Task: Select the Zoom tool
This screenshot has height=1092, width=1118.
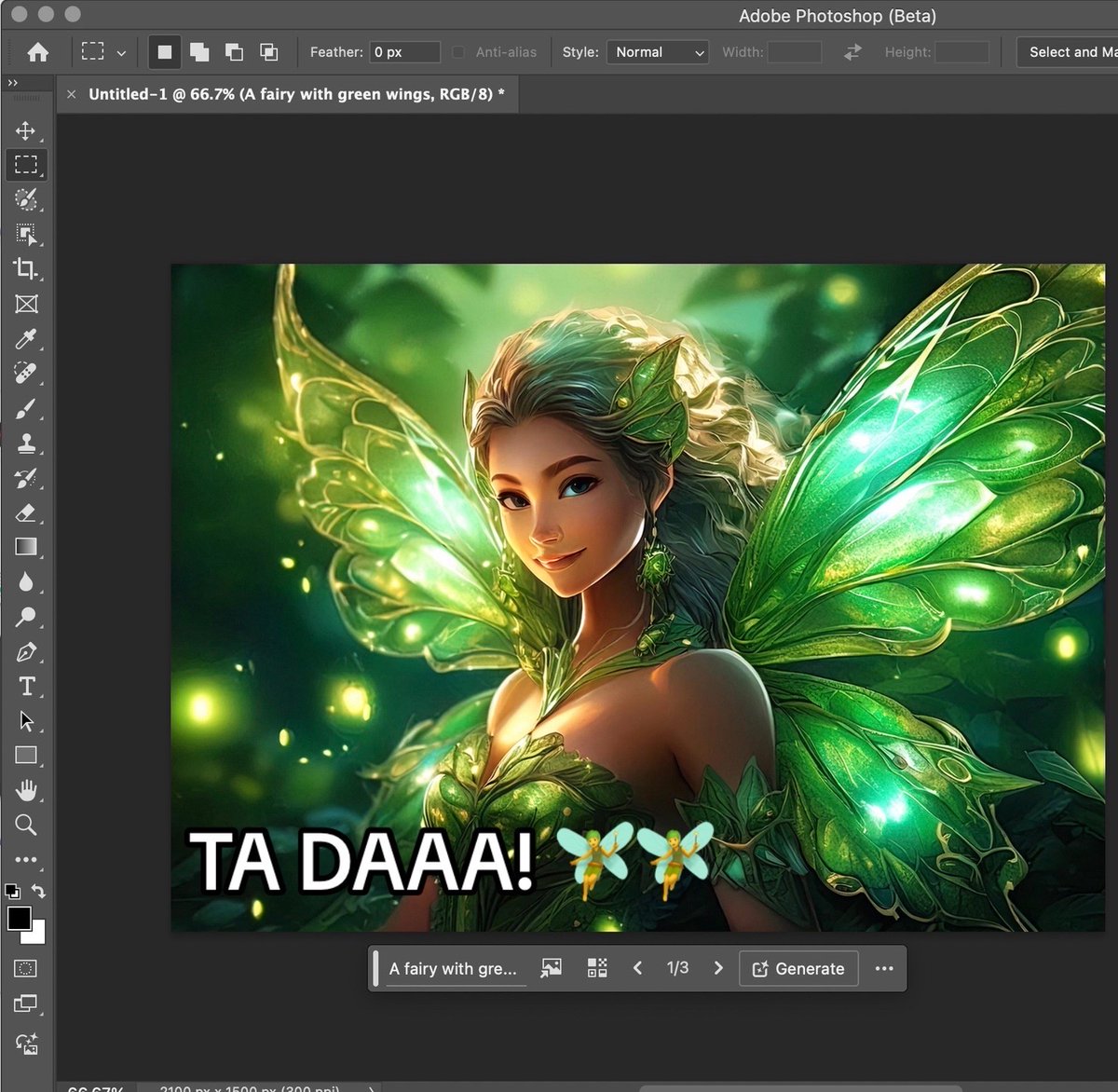Action: (x=26, y=826)
